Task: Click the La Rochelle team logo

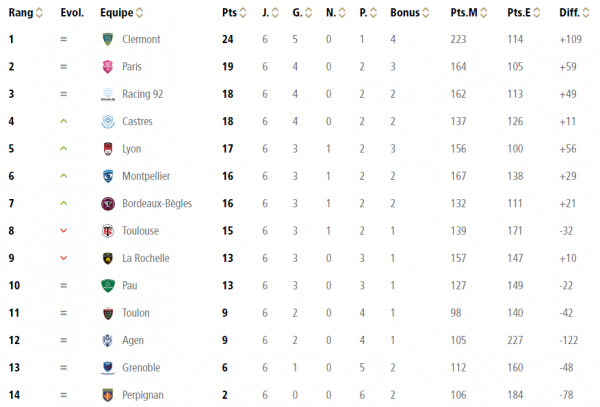Action: (x=107, y=258)
